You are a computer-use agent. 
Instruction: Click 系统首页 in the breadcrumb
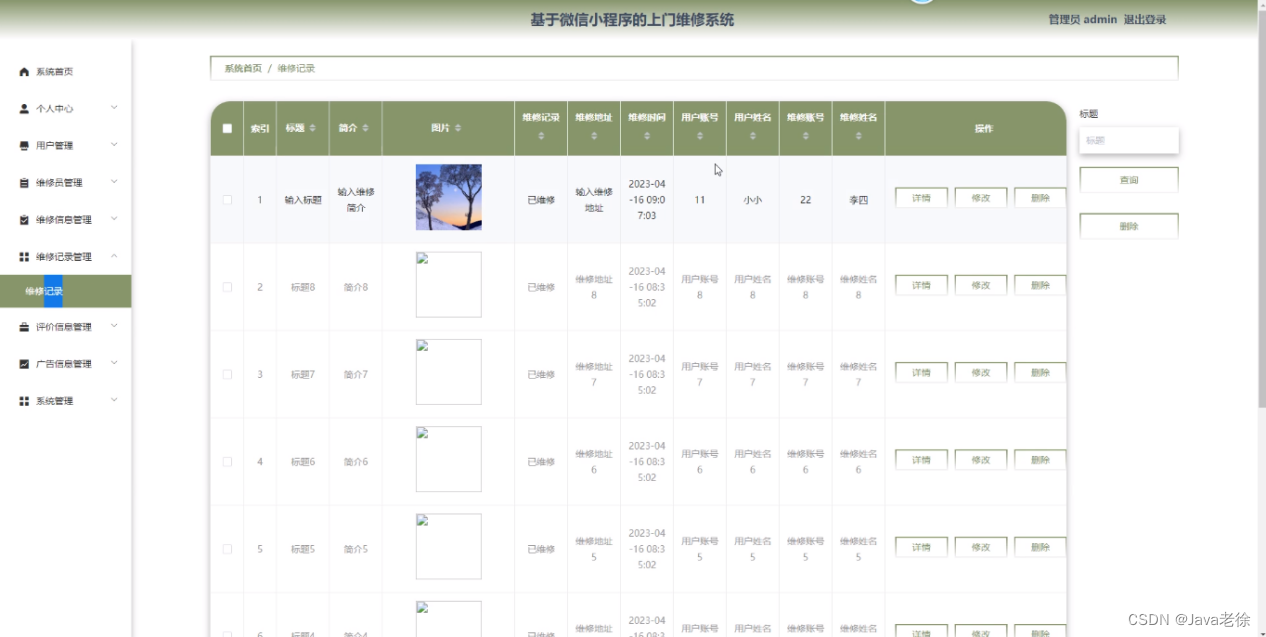[x=243, y=68]
